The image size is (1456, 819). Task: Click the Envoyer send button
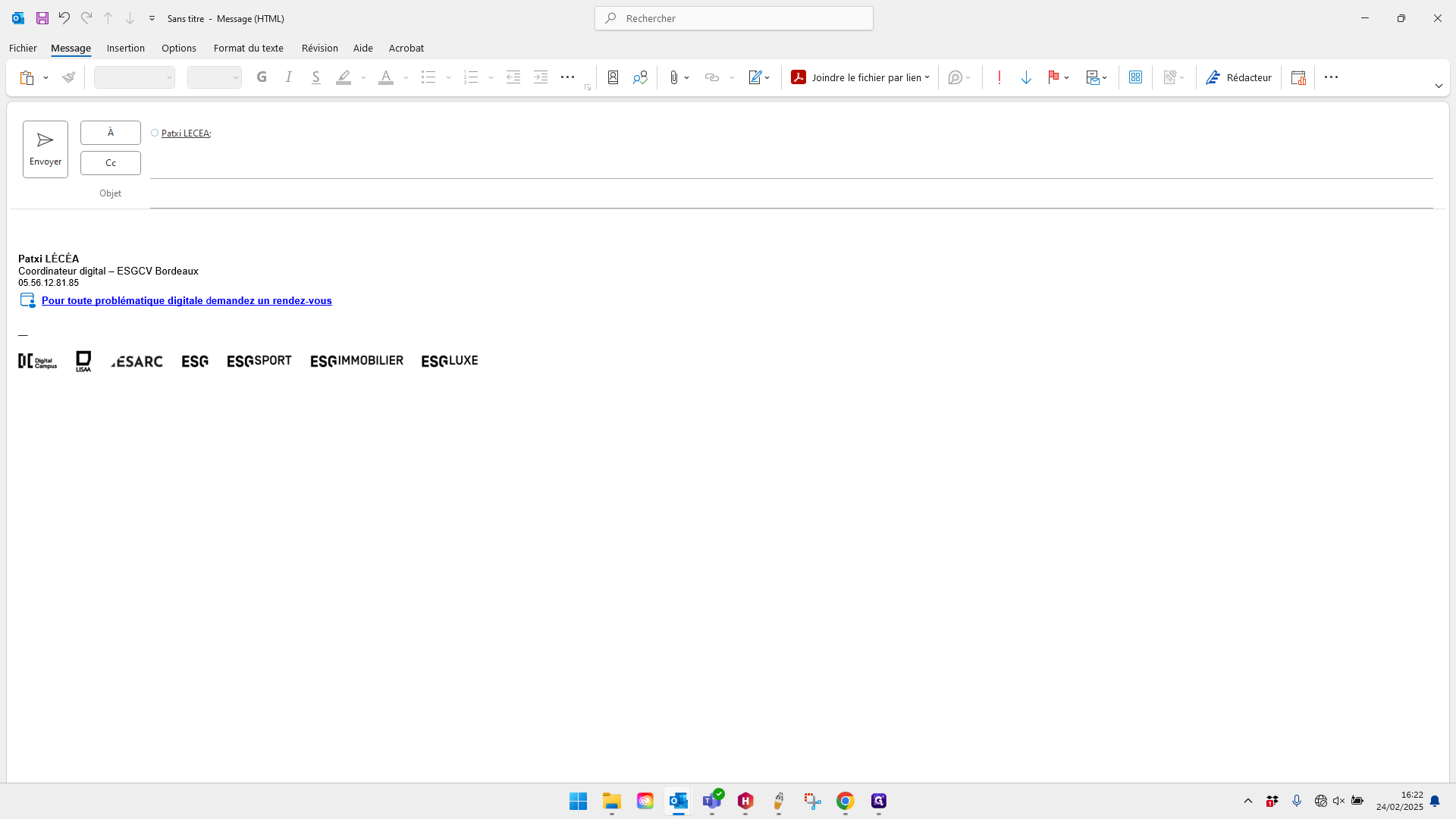(x=45, y=149)
